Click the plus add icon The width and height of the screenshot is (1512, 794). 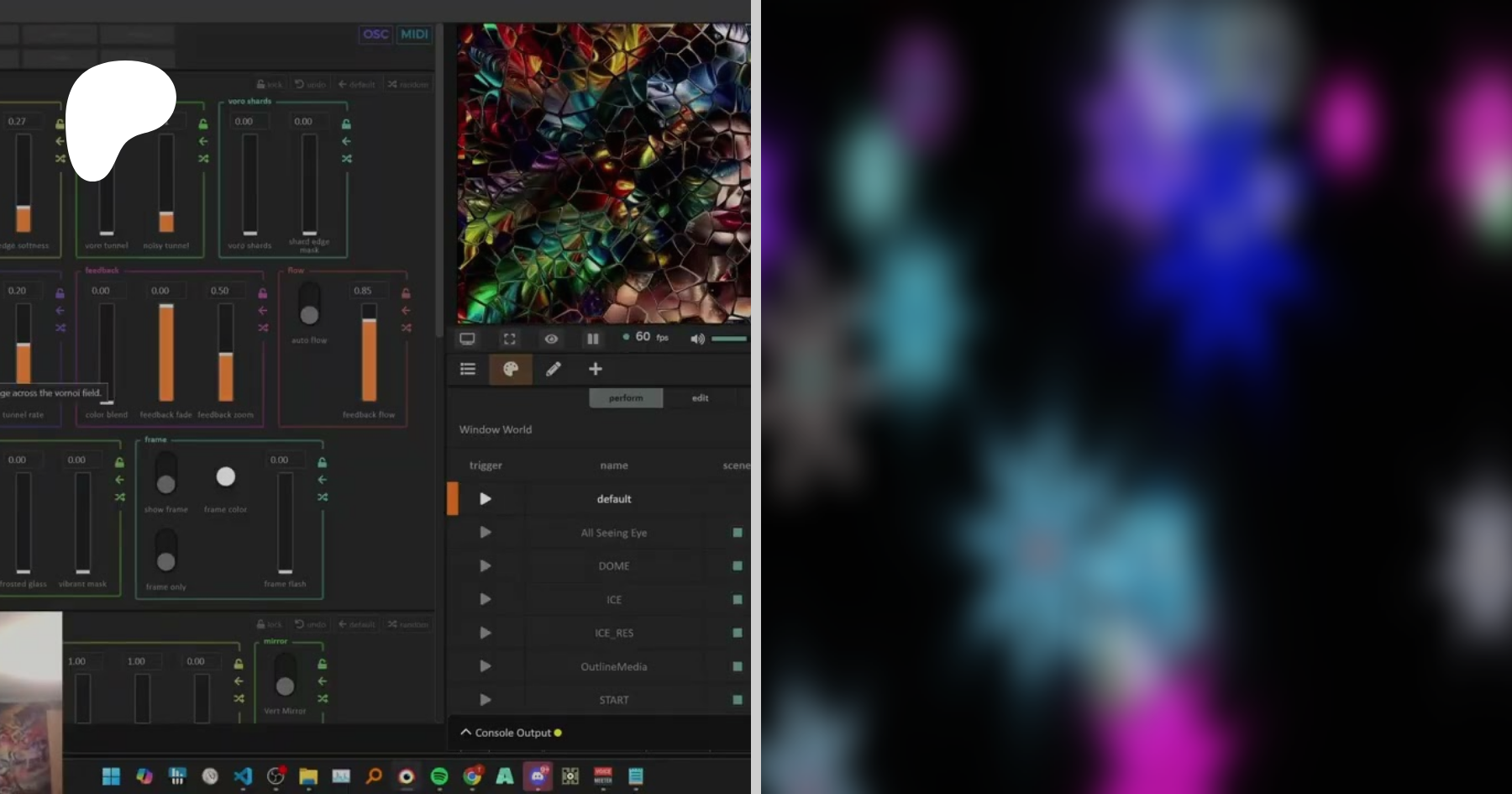[x=596, y=369]
